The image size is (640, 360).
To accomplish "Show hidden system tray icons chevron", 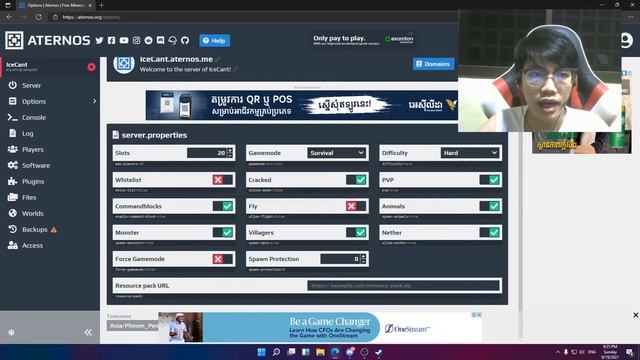I will [558, 352].
